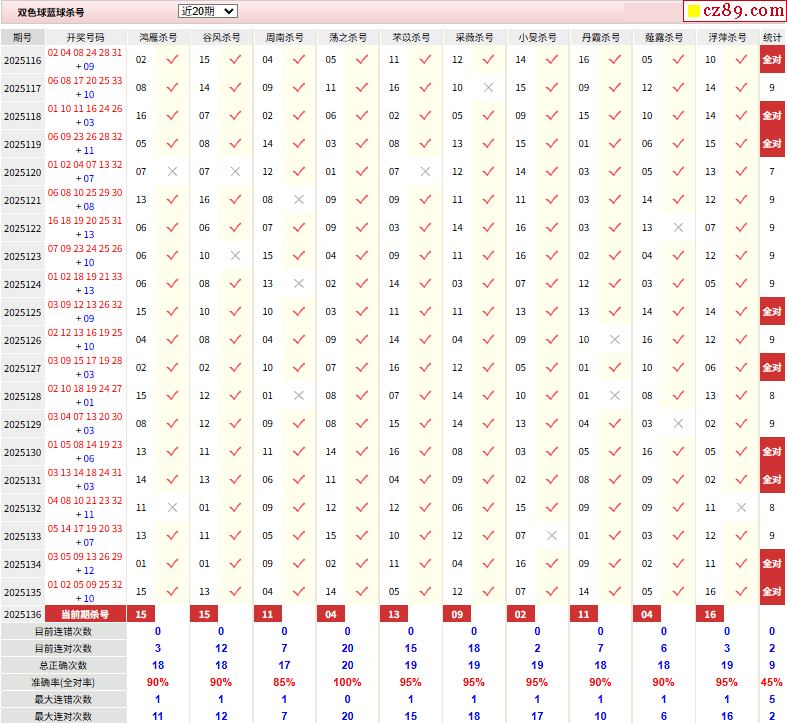Click the X mark for 丹霞杀号 in 2025126
Screen dimensions: 787x723
(615, 340)
